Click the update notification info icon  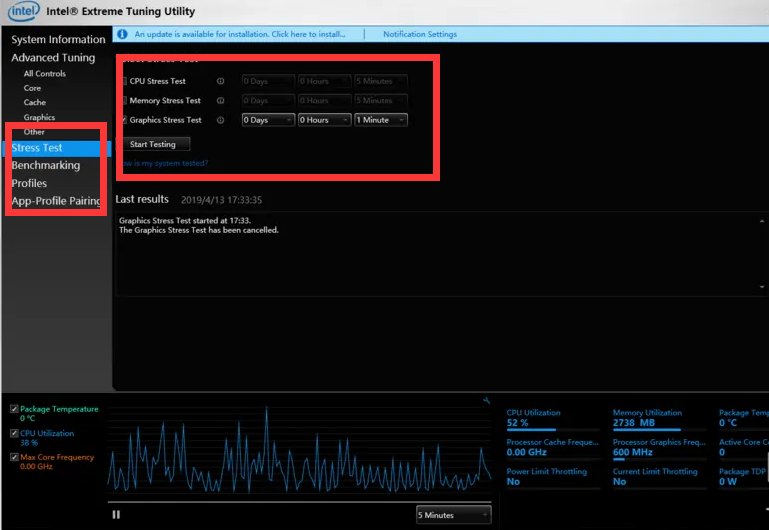click(x=122, y=34)
